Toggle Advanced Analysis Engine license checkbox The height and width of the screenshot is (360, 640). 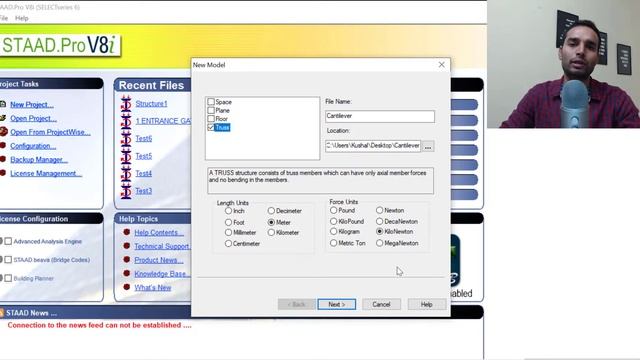(8, 241)
